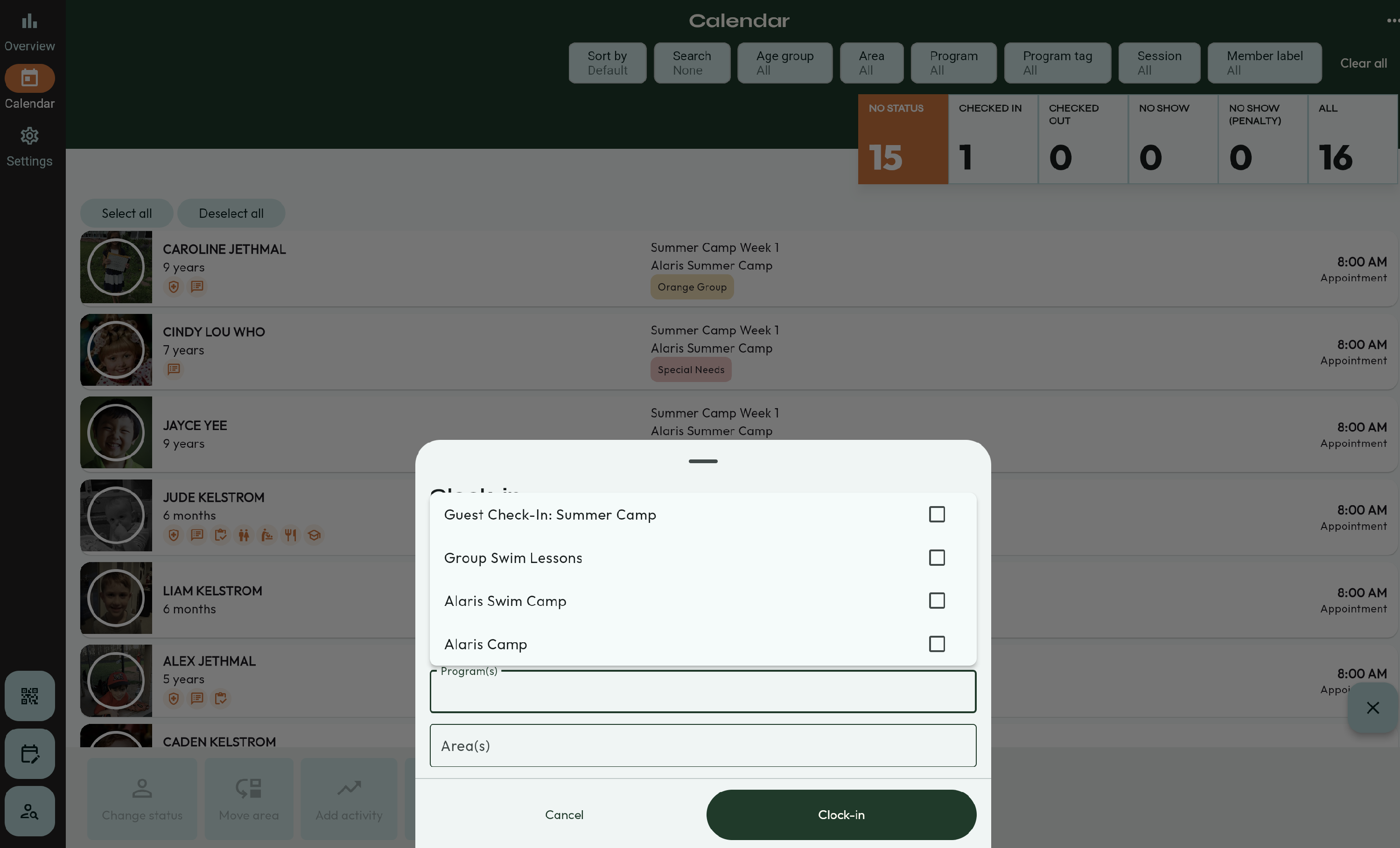
Task: Check the Alaris Camp checkbox
Action: click(x=936, y=644)
